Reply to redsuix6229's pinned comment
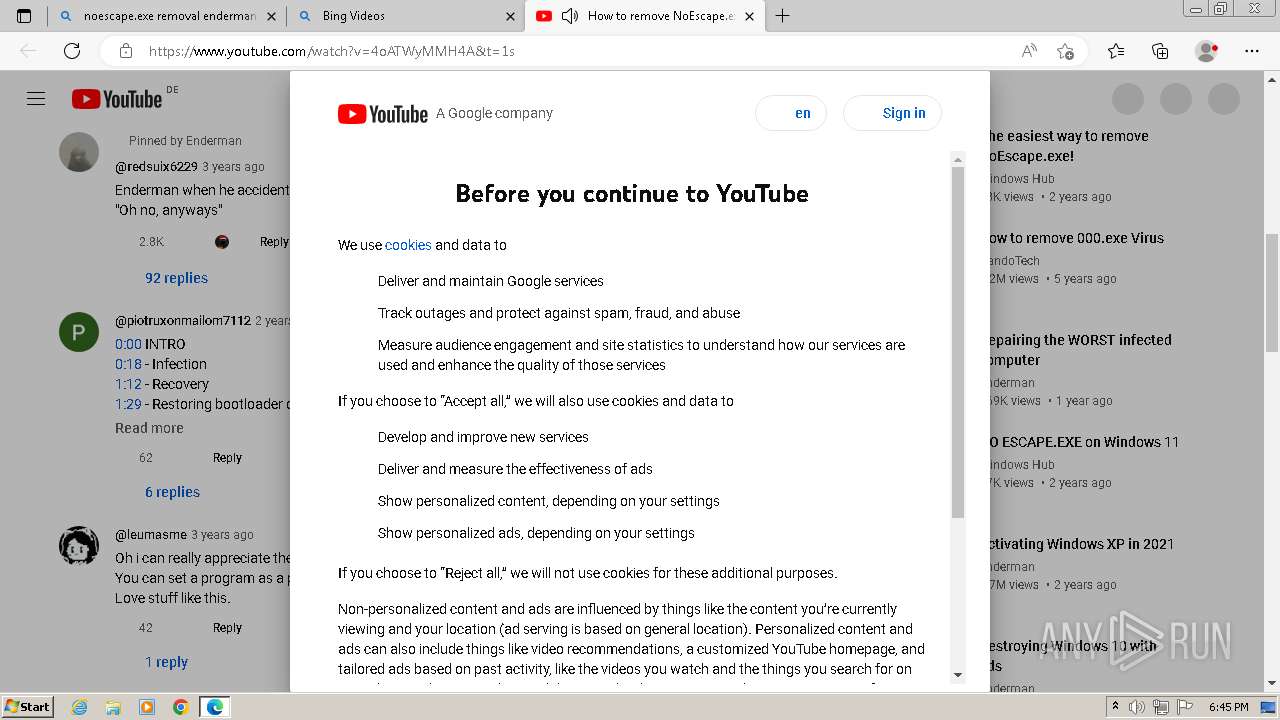This screenshot has width=1280, height=720. [x=274, y=242]
